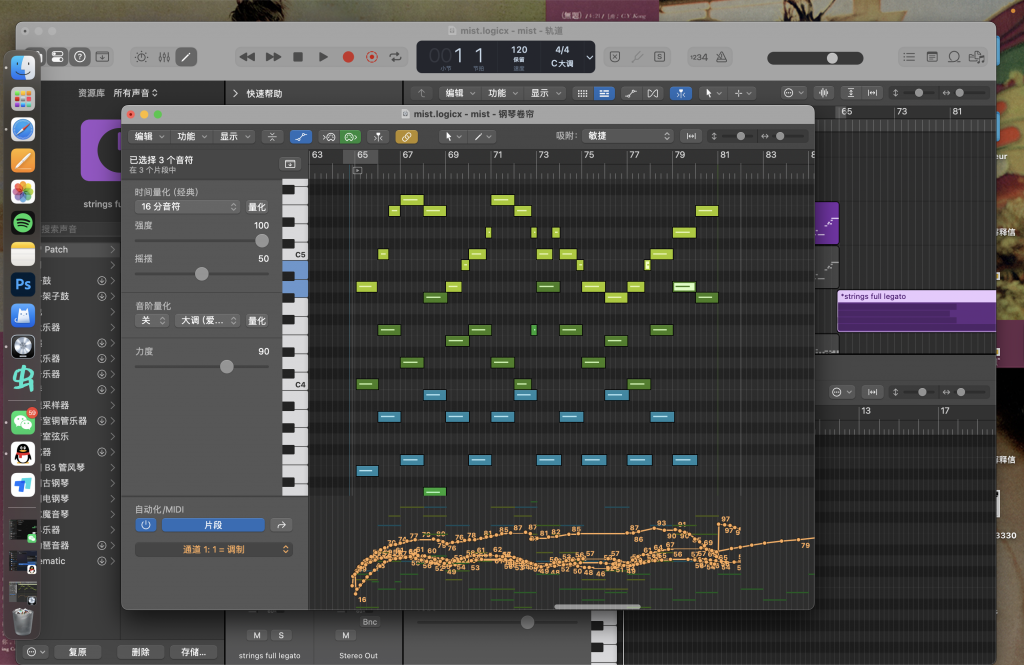Open the 16分音符 quantize dropdown
Viewport: 1024px width, 665px height.
tap(187, 207)
